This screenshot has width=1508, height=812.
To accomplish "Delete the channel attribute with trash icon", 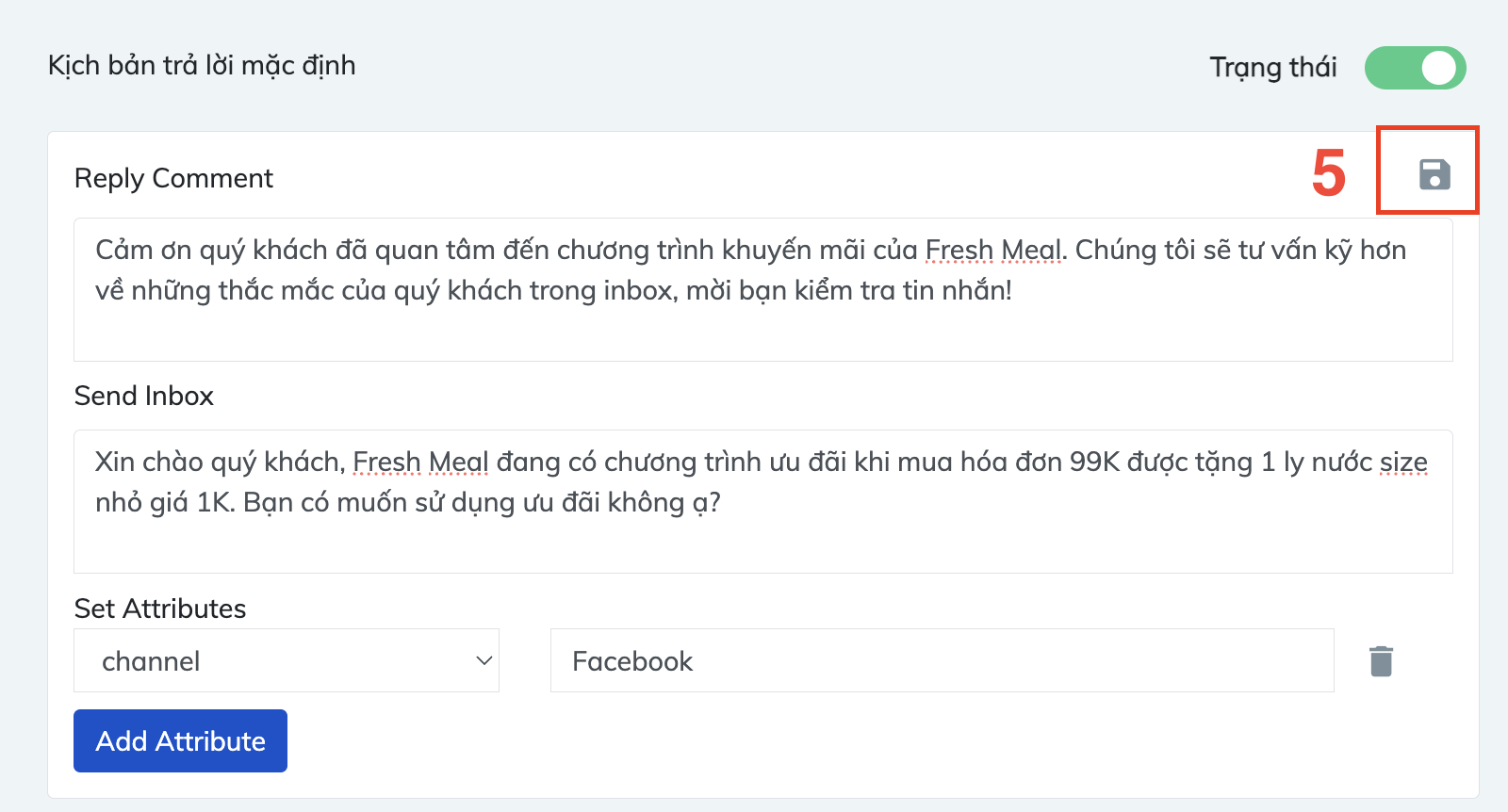I will pos(1381,661).
